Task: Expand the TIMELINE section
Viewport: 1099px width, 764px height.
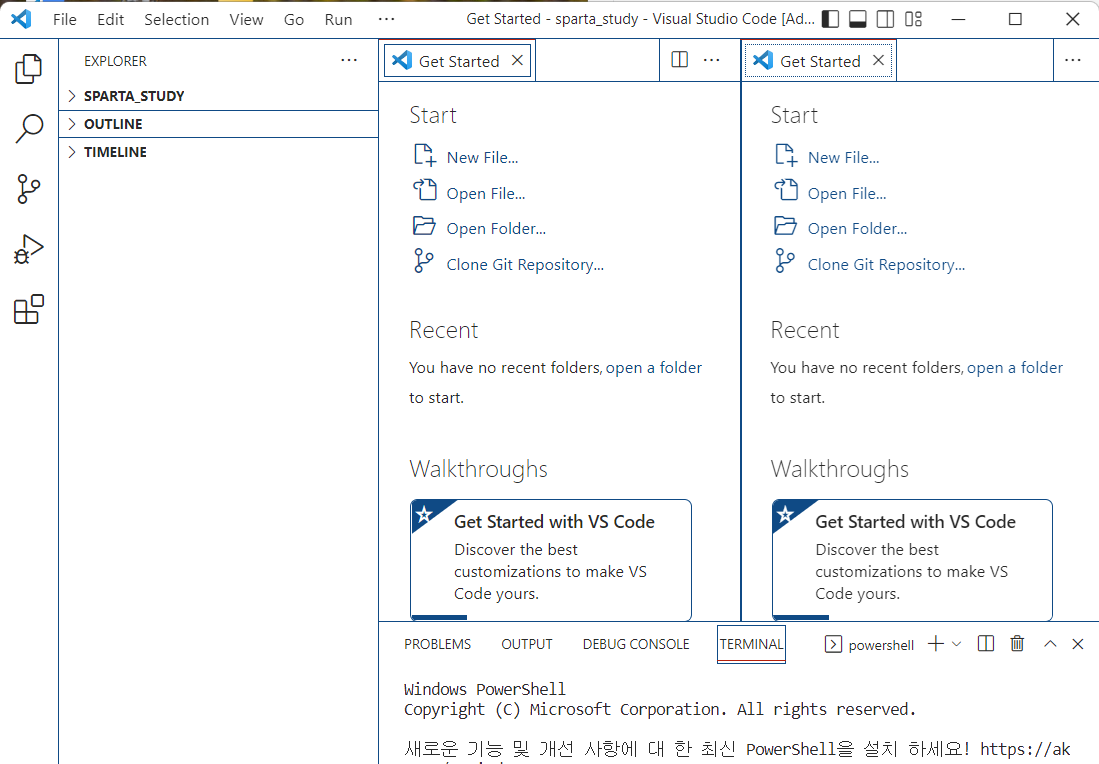Action: [218, 152]
